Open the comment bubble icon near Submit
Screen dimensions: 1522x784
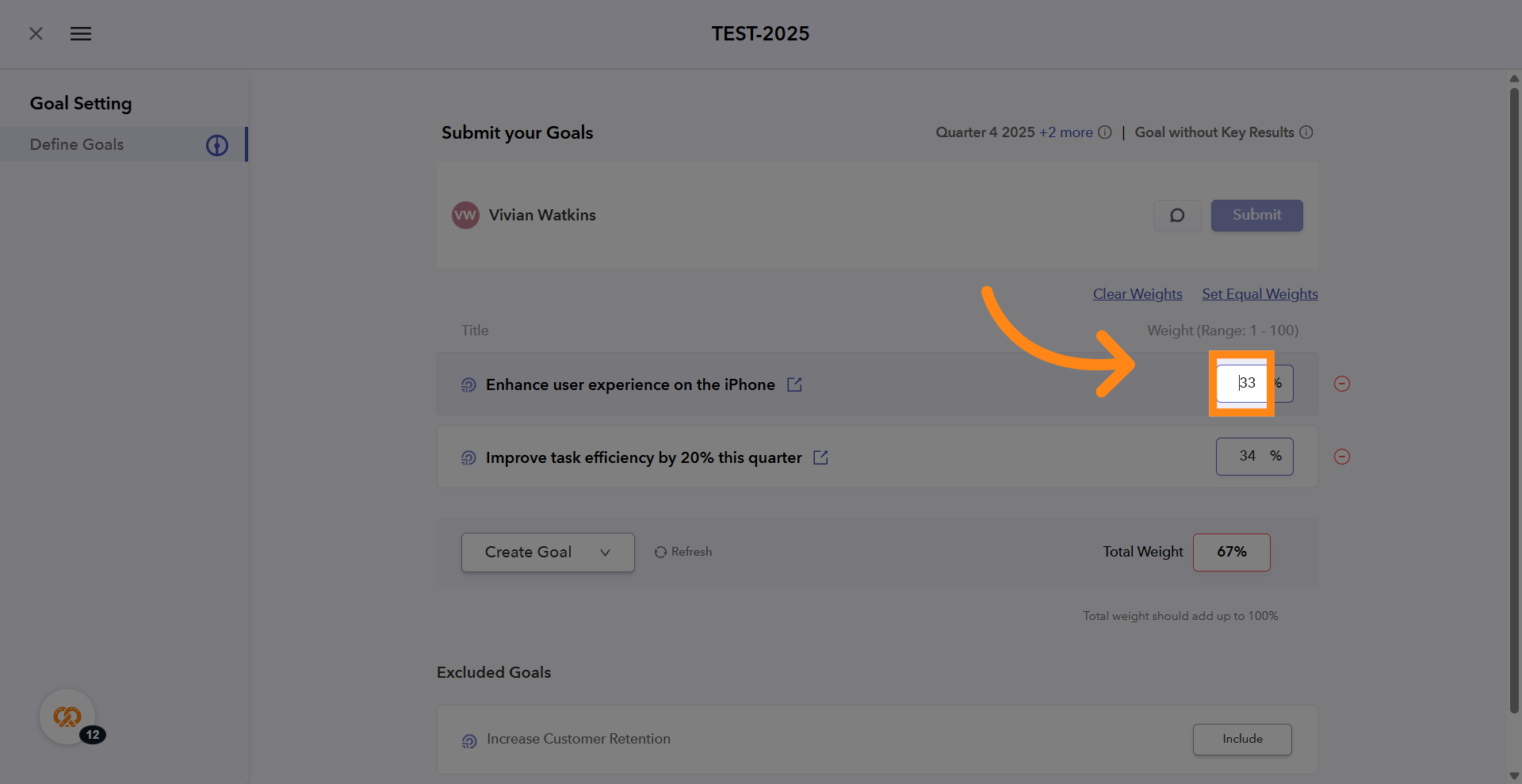[1176, 215]
